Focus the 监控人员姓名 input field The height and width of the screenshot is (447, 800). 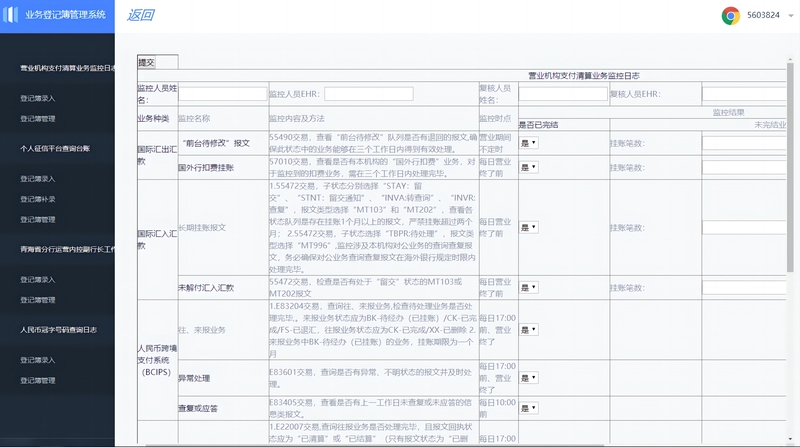tap(222, 94)
